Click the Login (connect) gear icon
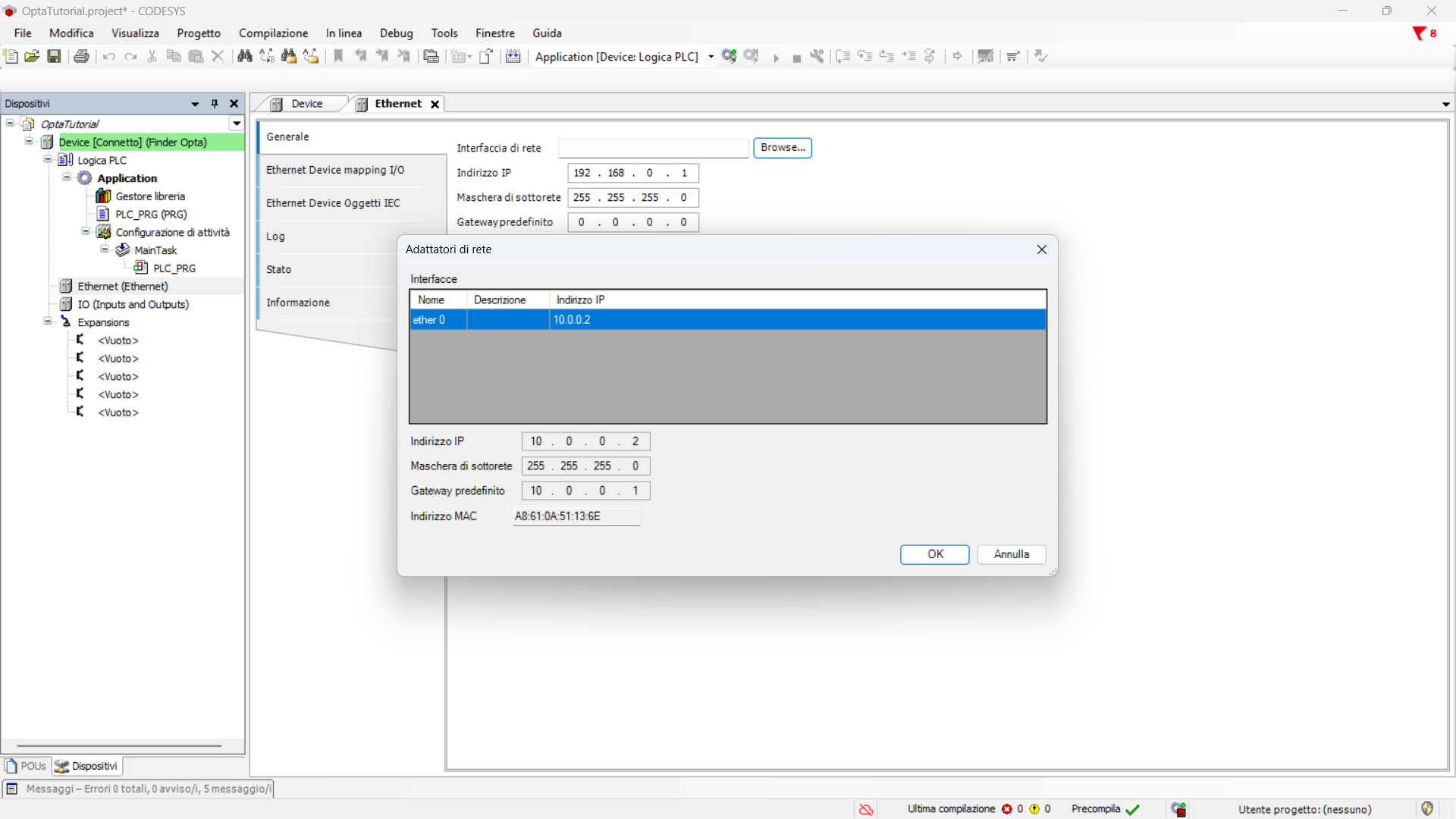 click(729, 56)
